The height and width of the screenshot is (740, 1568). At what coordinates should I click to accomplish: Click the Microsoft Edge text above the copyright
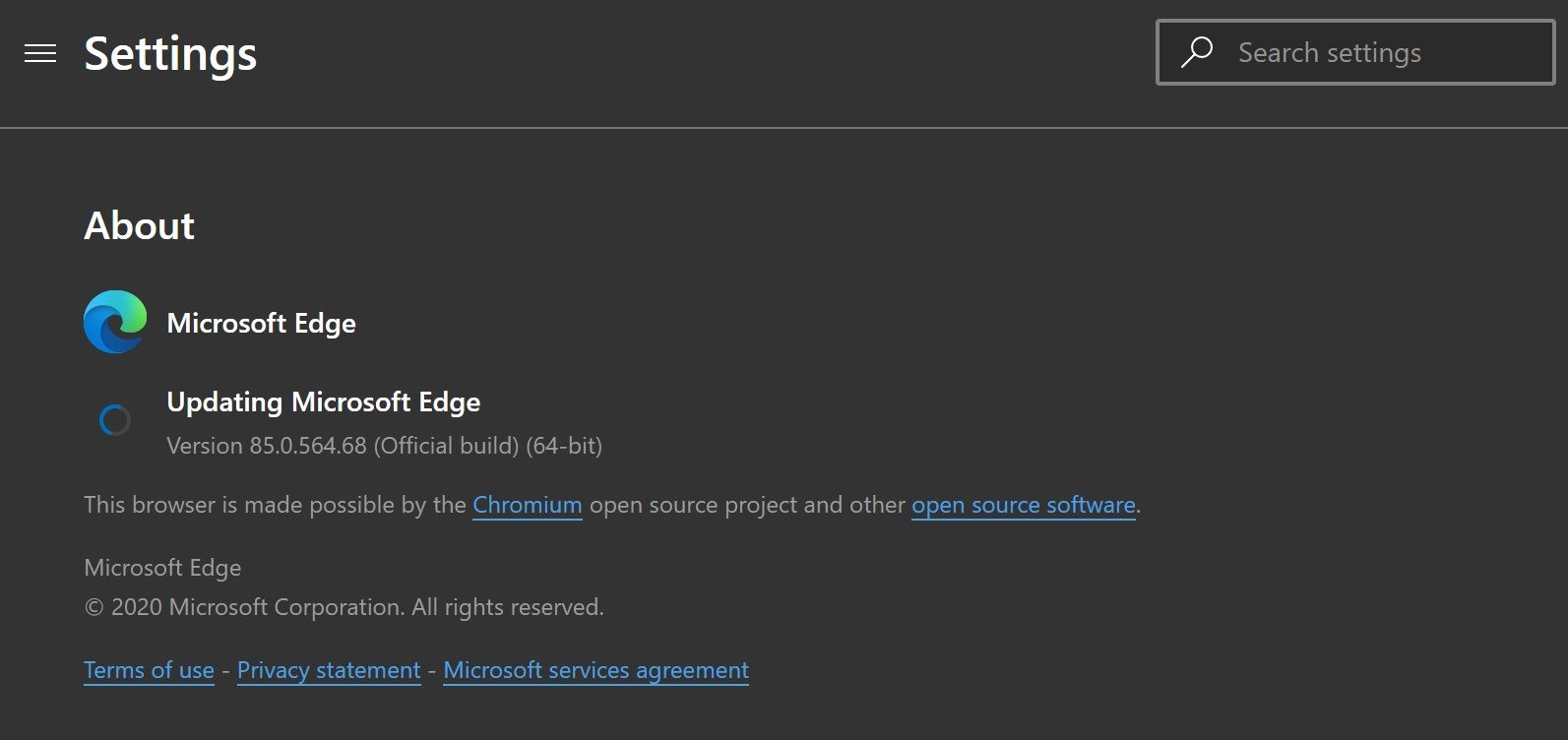coord(162,568)
